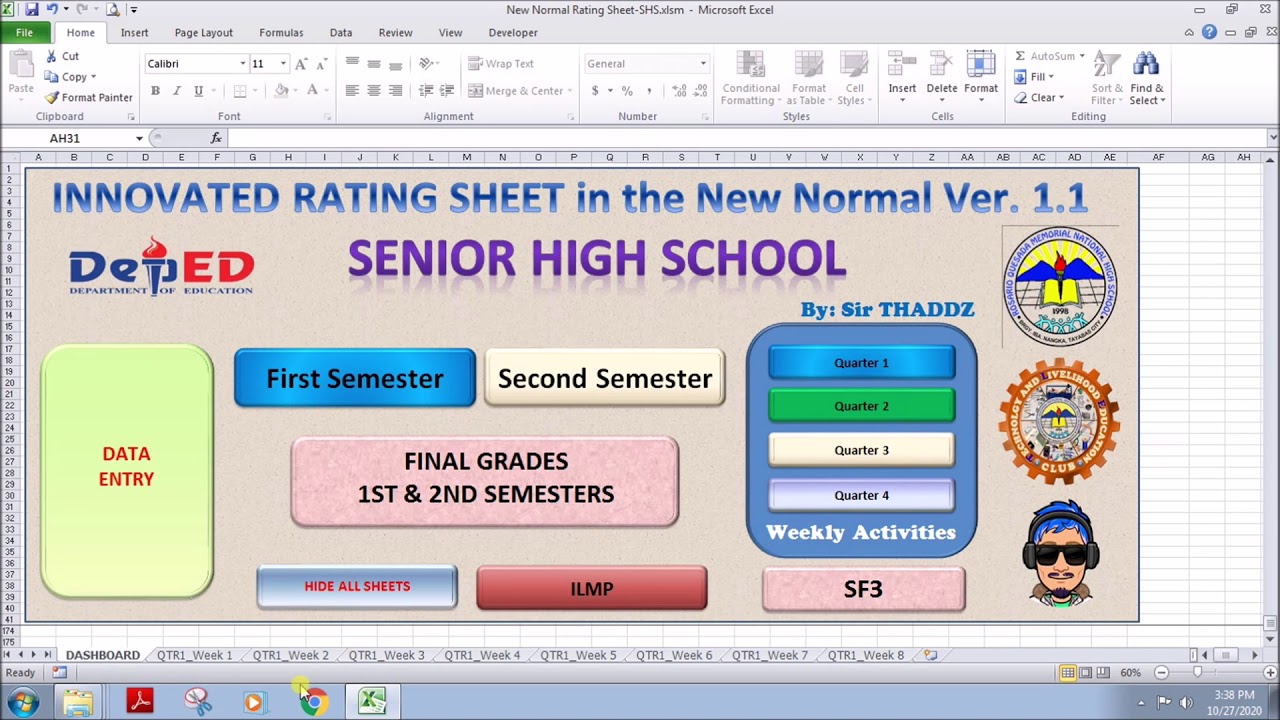Click the Windows Start button
Screen dimensions: 1280x720
point(23,702)
